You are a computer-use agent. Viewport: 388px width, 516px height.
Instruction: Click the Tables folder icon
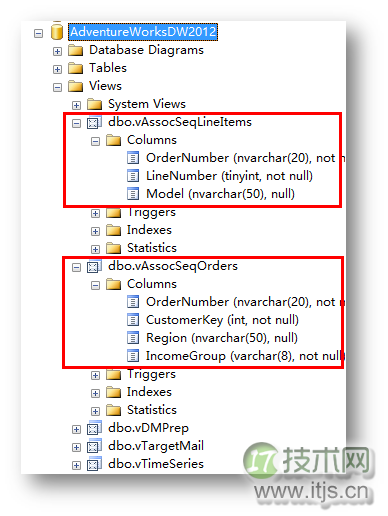click(x=76, y=69)
